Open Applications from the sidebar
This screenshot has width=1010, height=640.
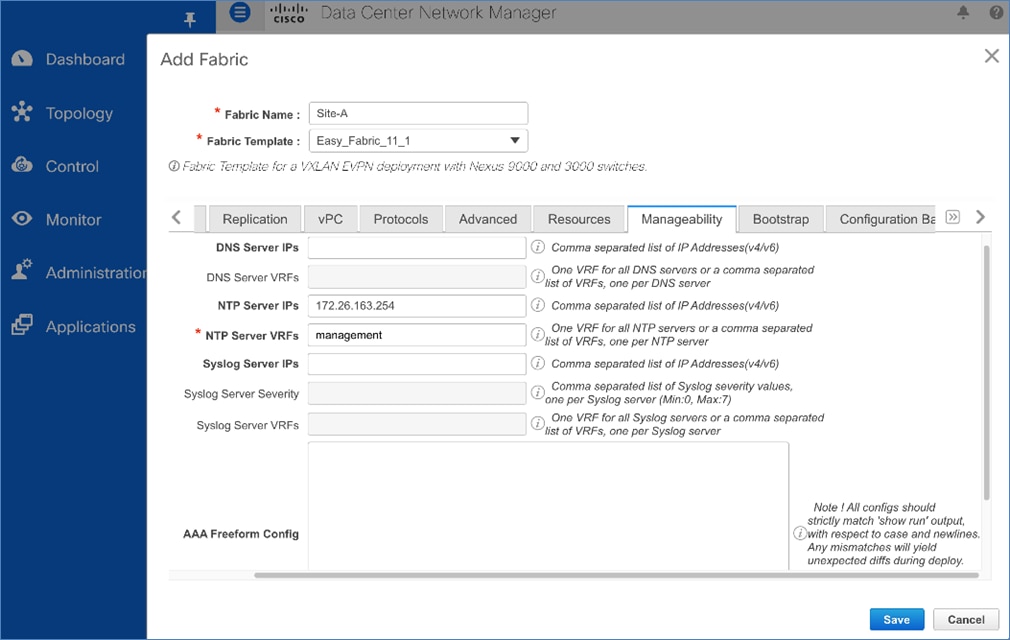[x=91, y=326]
